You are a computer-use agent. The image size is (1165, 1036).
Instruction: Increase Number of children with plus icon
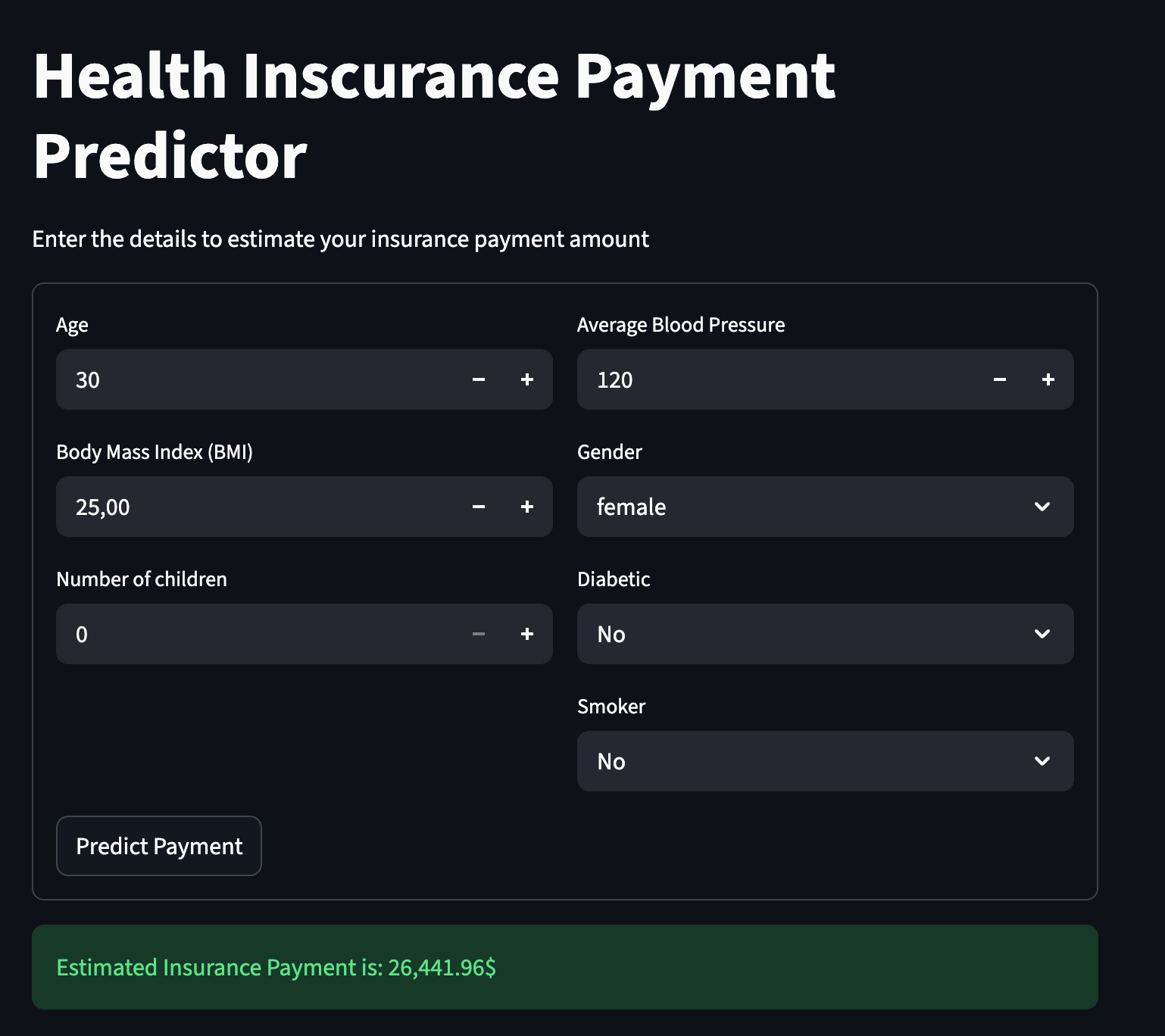527,634
